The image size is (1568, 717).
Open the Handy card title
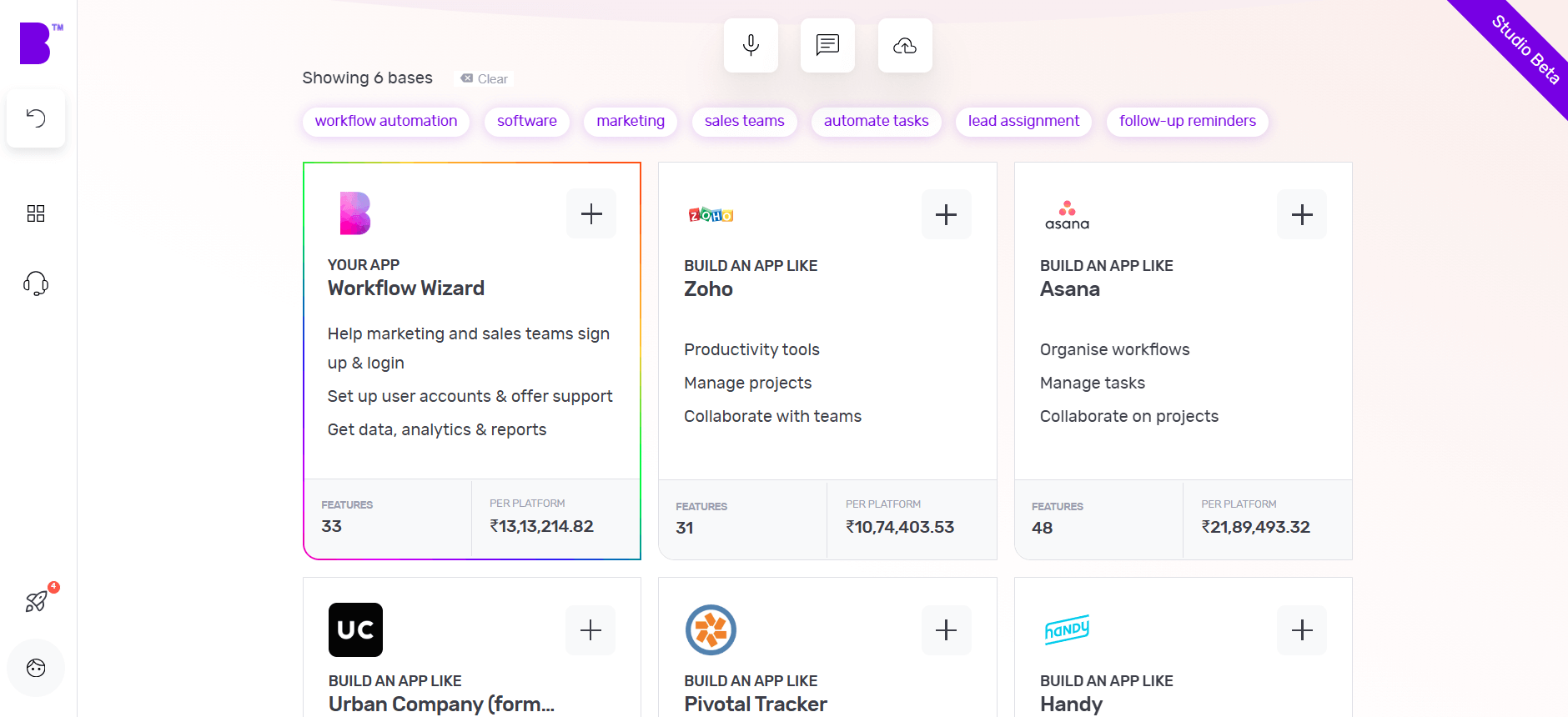coord(1071,704)
